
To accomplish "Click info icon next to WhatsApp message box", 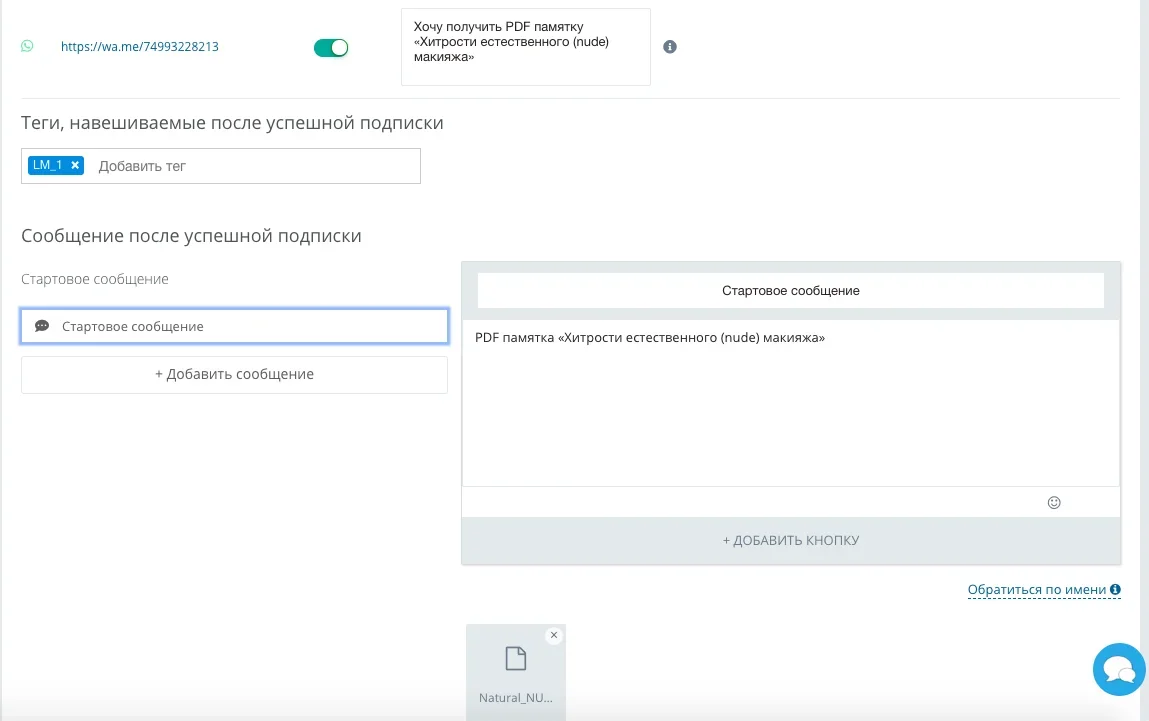I will [670, 47].
